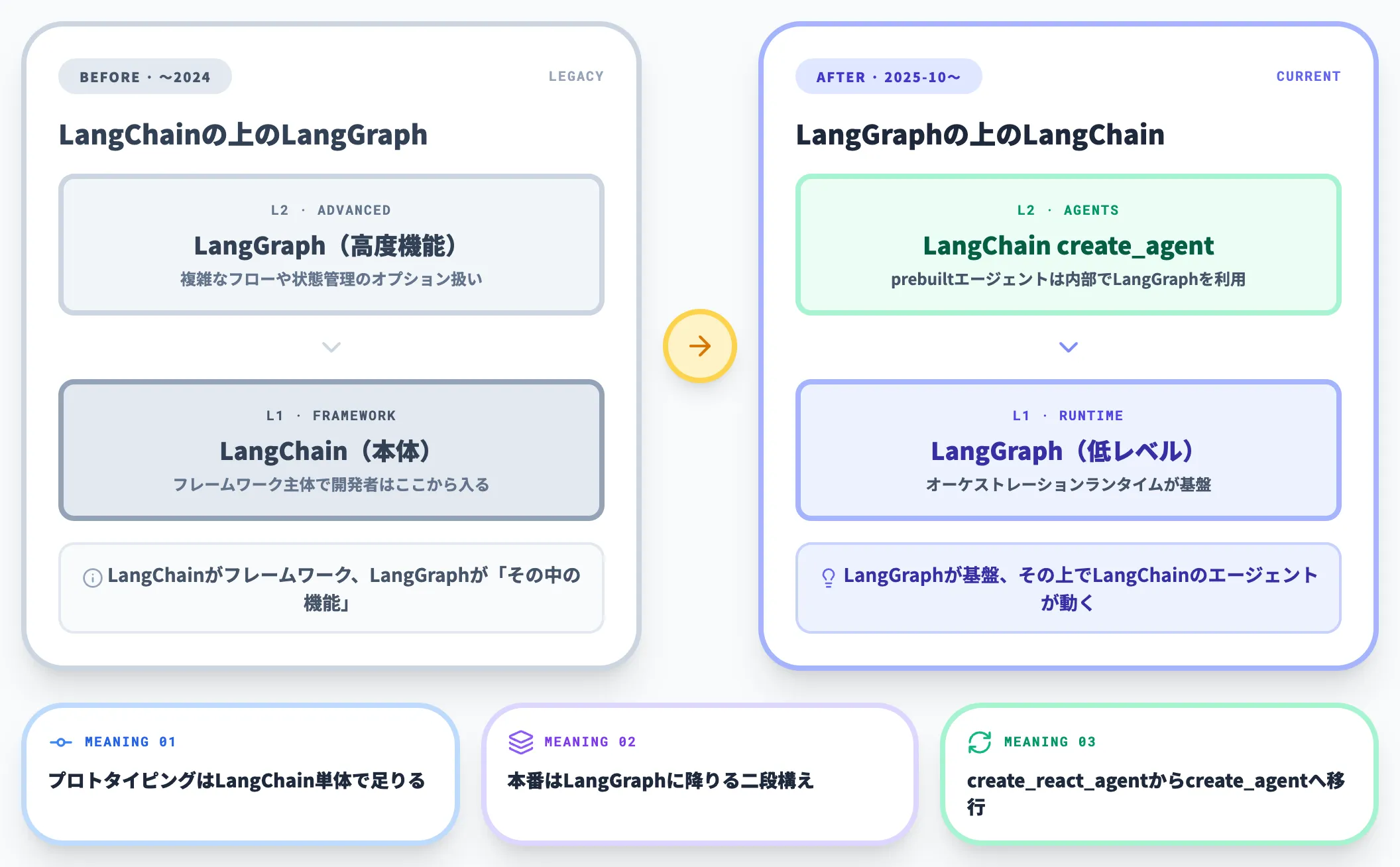Click the MEANING 01 label
The image size is (1400, 867).
tap(130, 742)
